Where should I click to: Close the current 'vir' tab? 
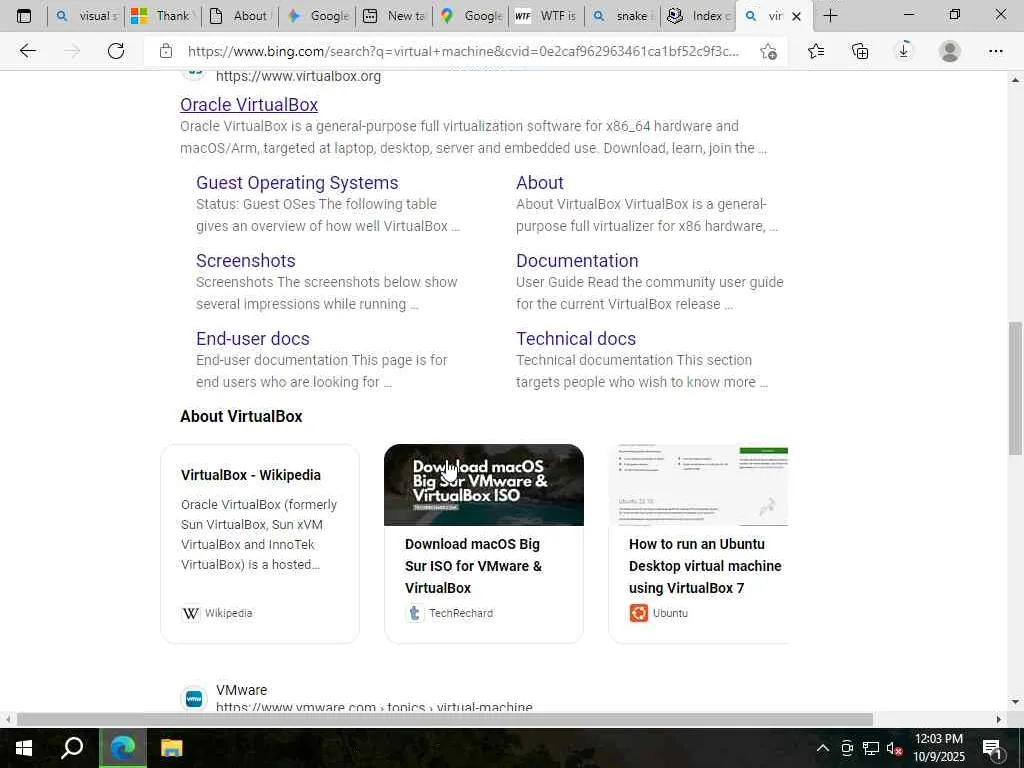[x=796, y=16]
